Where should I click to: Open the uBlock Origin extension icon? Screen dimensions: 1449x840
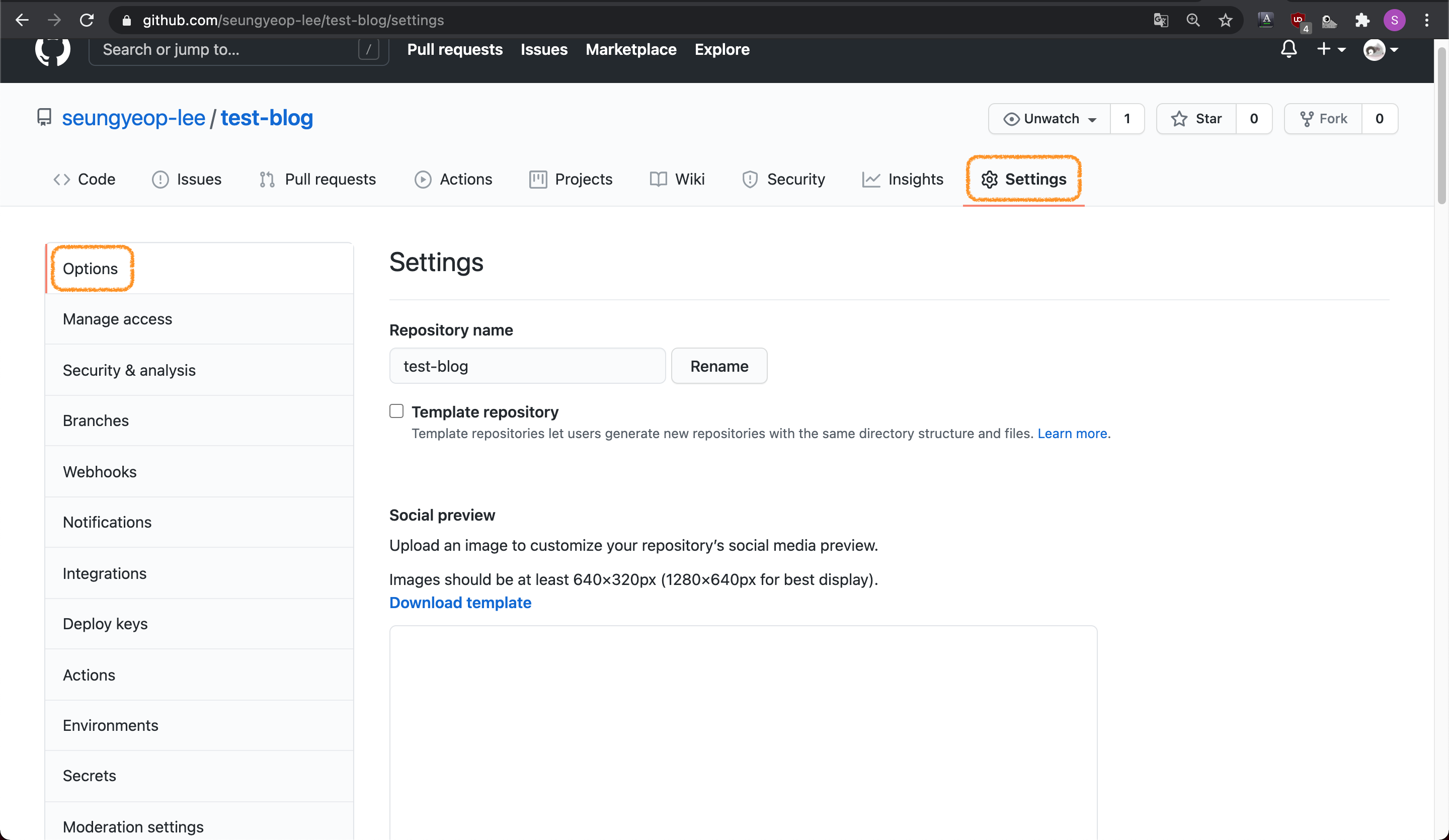click(1298, 20)
